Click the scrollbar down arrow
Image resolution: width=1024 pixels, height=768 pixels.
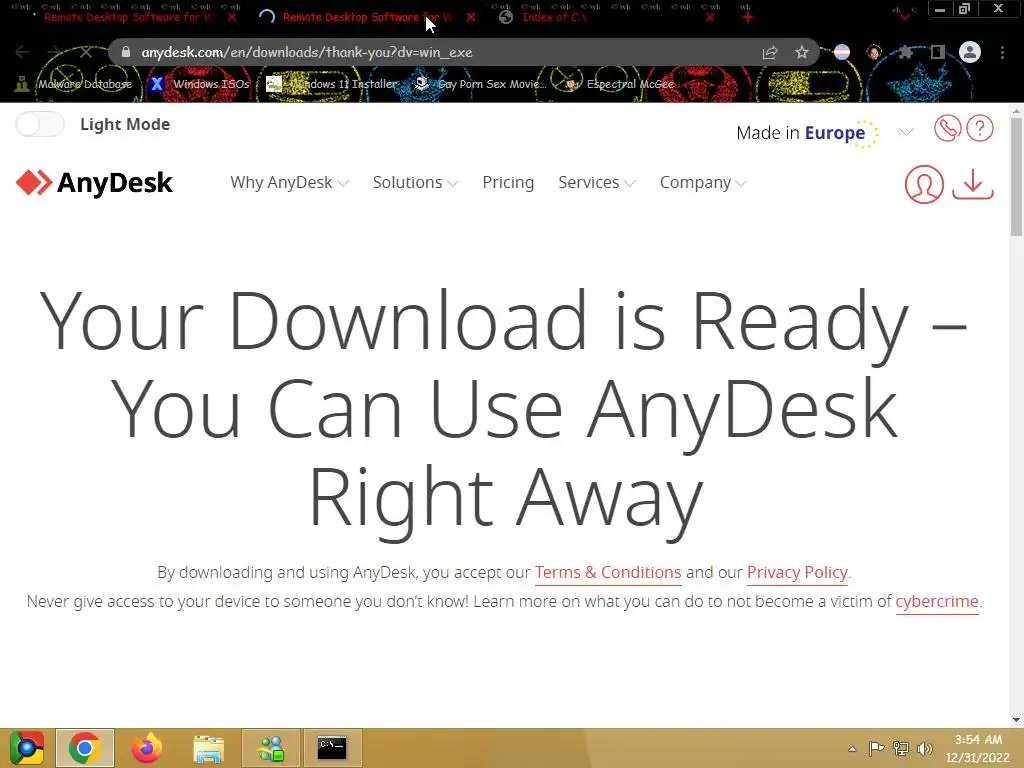pos(1016,720)
